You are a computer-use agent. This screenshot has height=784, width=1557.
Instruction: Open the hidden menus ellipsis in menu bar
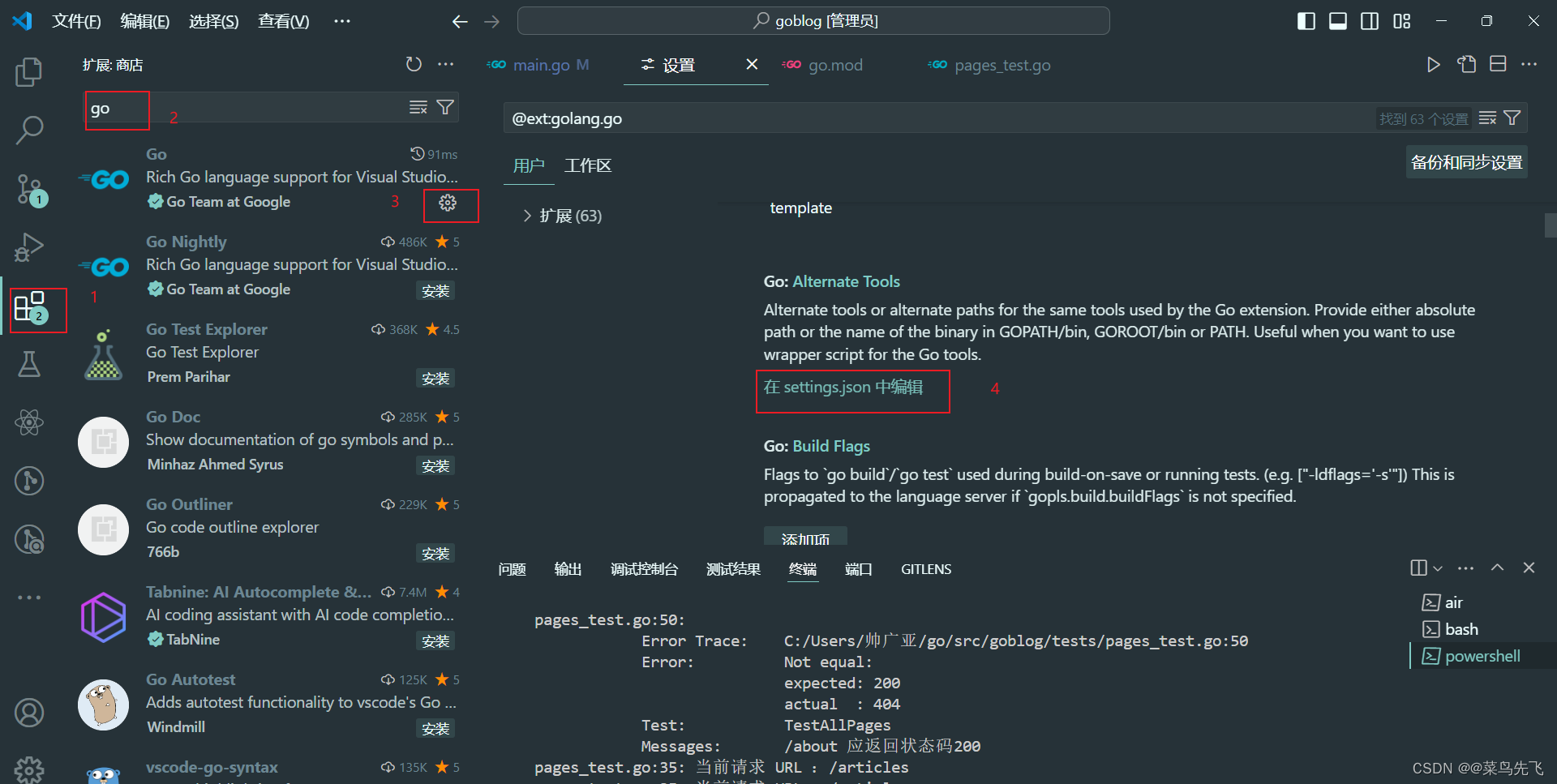[342, 21]
